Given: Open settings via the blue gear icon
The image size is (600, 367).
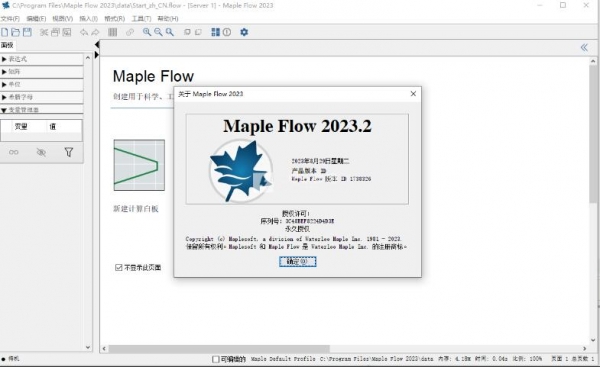Looking at the screenshot, I should coord(244,32).
